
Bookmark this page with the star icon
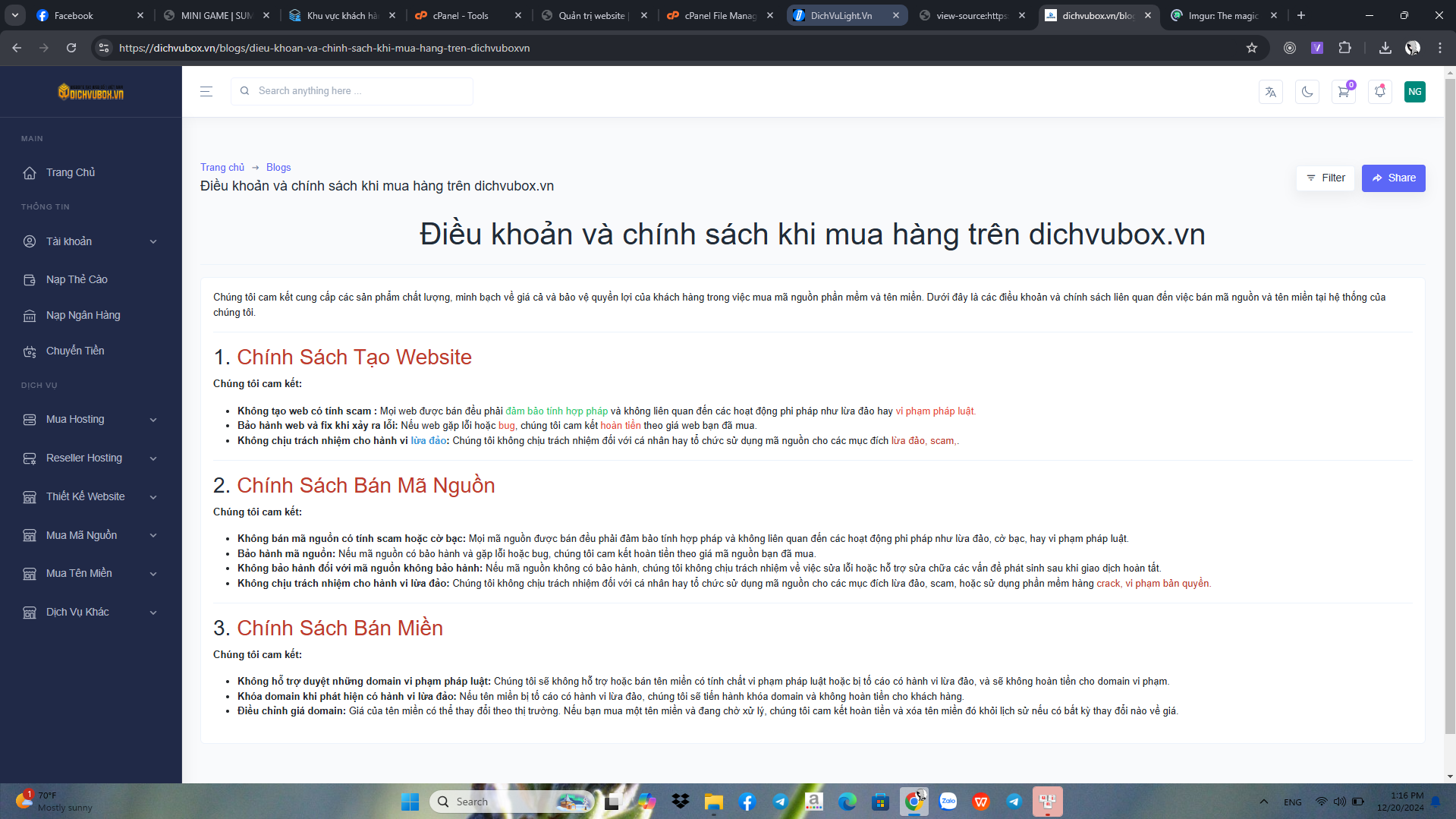pos(1252,48)
